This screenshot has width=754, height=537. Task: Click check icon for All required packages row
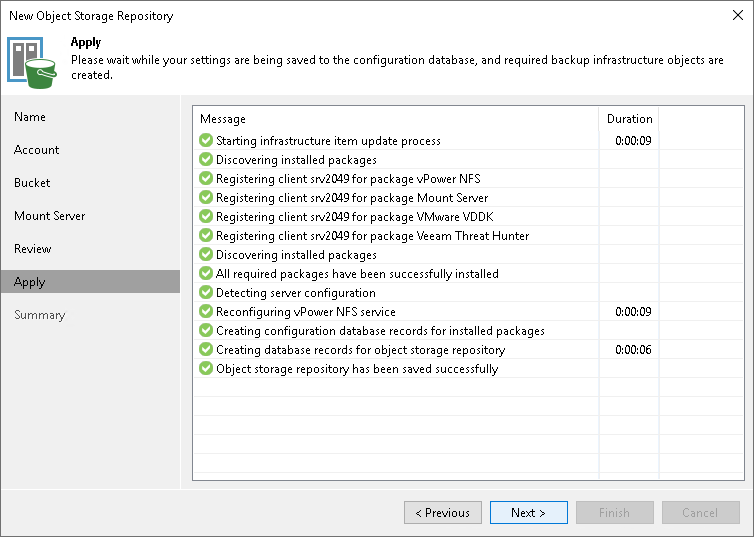coord(206,274)
